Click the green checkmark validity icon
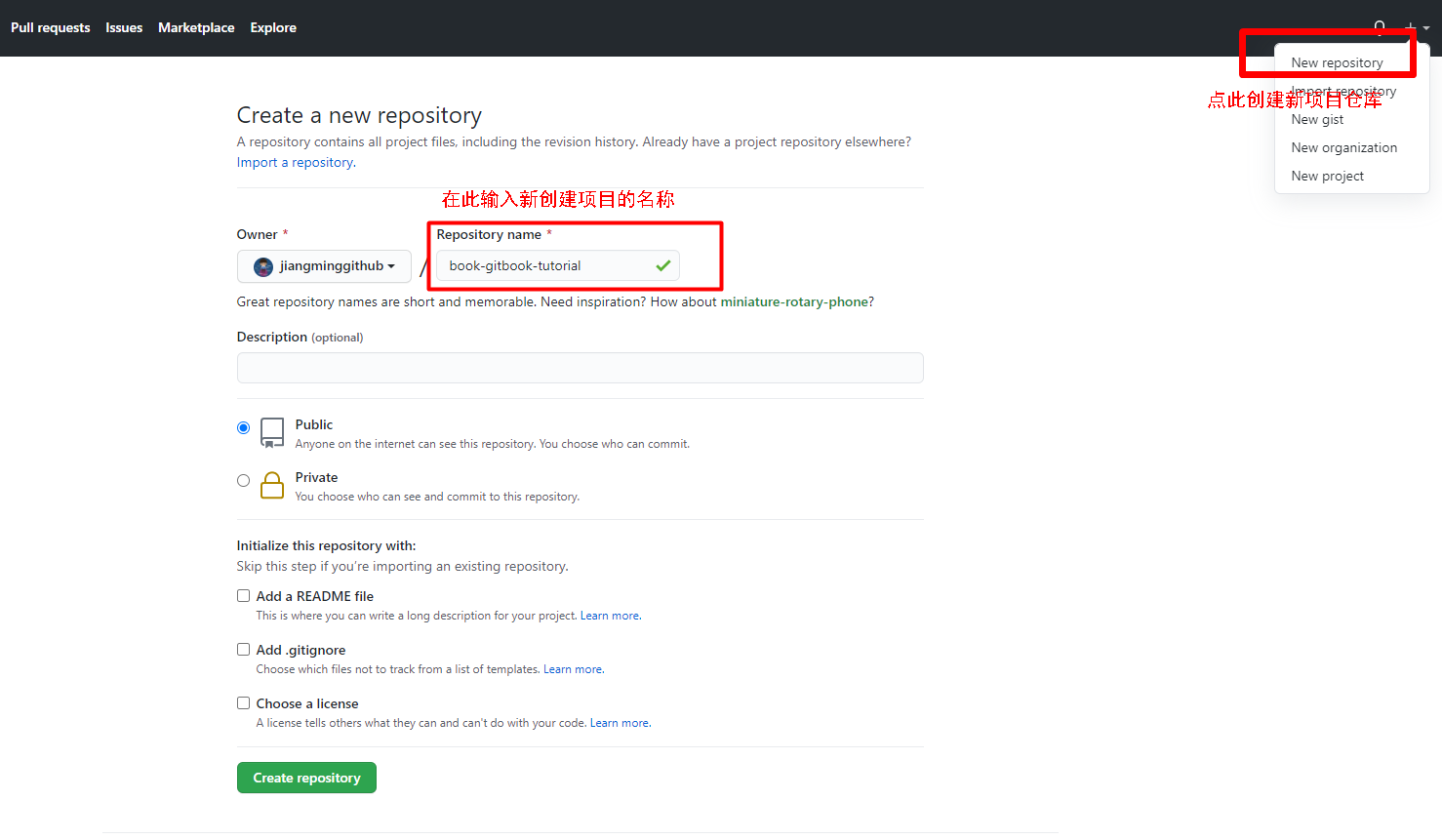The image size is (1442, 840). (663, 265)
